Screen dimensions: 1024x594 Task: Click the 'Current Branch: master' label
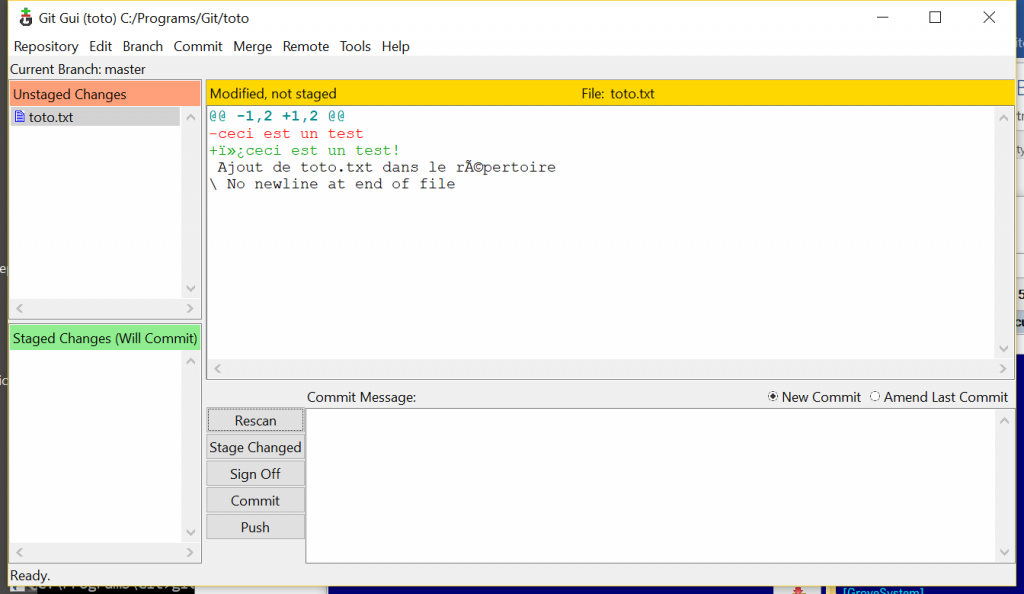(78, 69)
